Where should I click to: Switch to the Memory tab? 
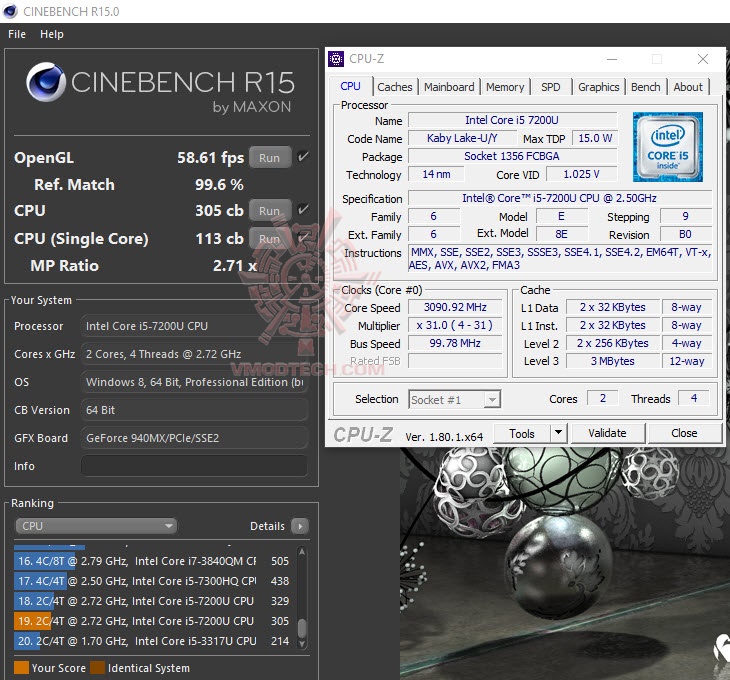click(x=505, y=87)
